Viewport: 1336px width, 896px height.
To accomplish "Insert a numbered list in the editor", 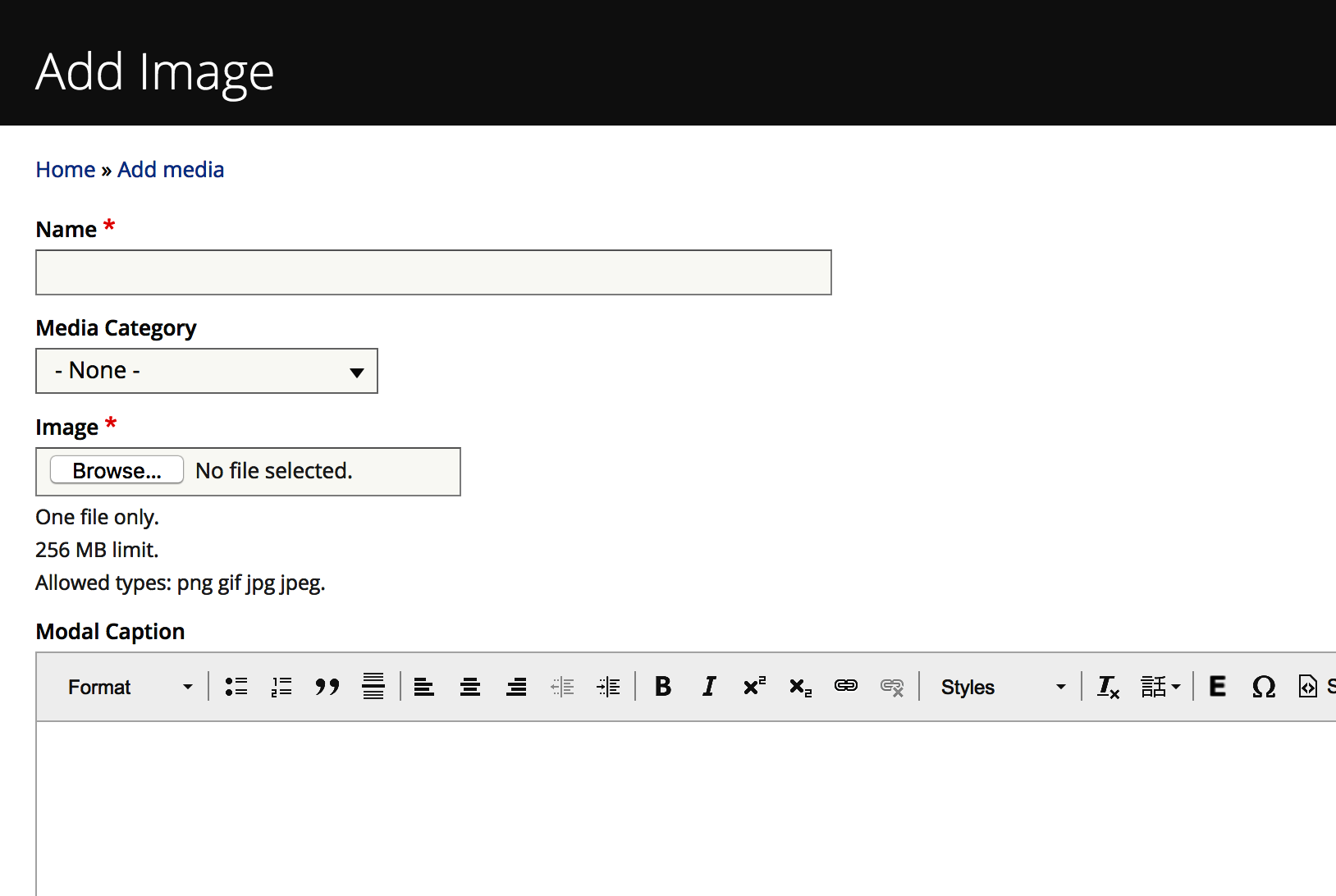I will coord(281,687).
